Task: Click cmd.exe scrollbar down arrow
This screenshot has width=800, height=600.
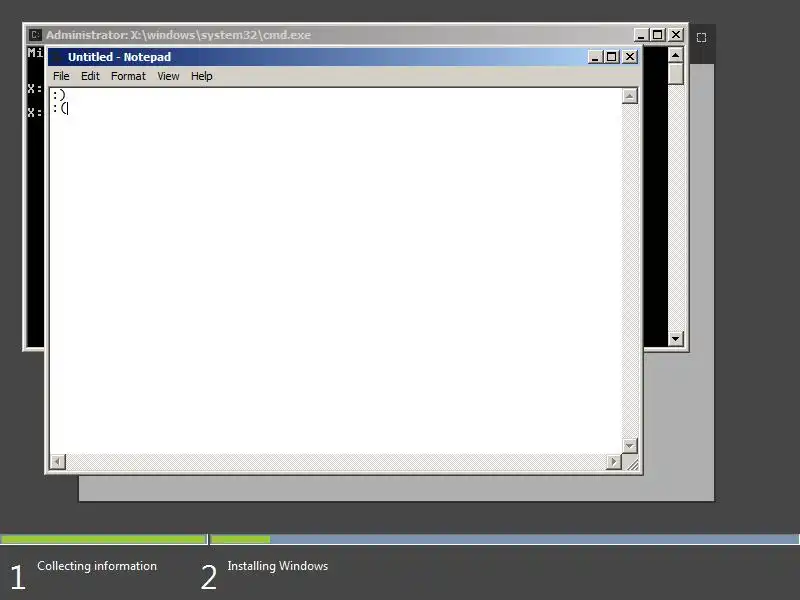Action: point(676,338)
